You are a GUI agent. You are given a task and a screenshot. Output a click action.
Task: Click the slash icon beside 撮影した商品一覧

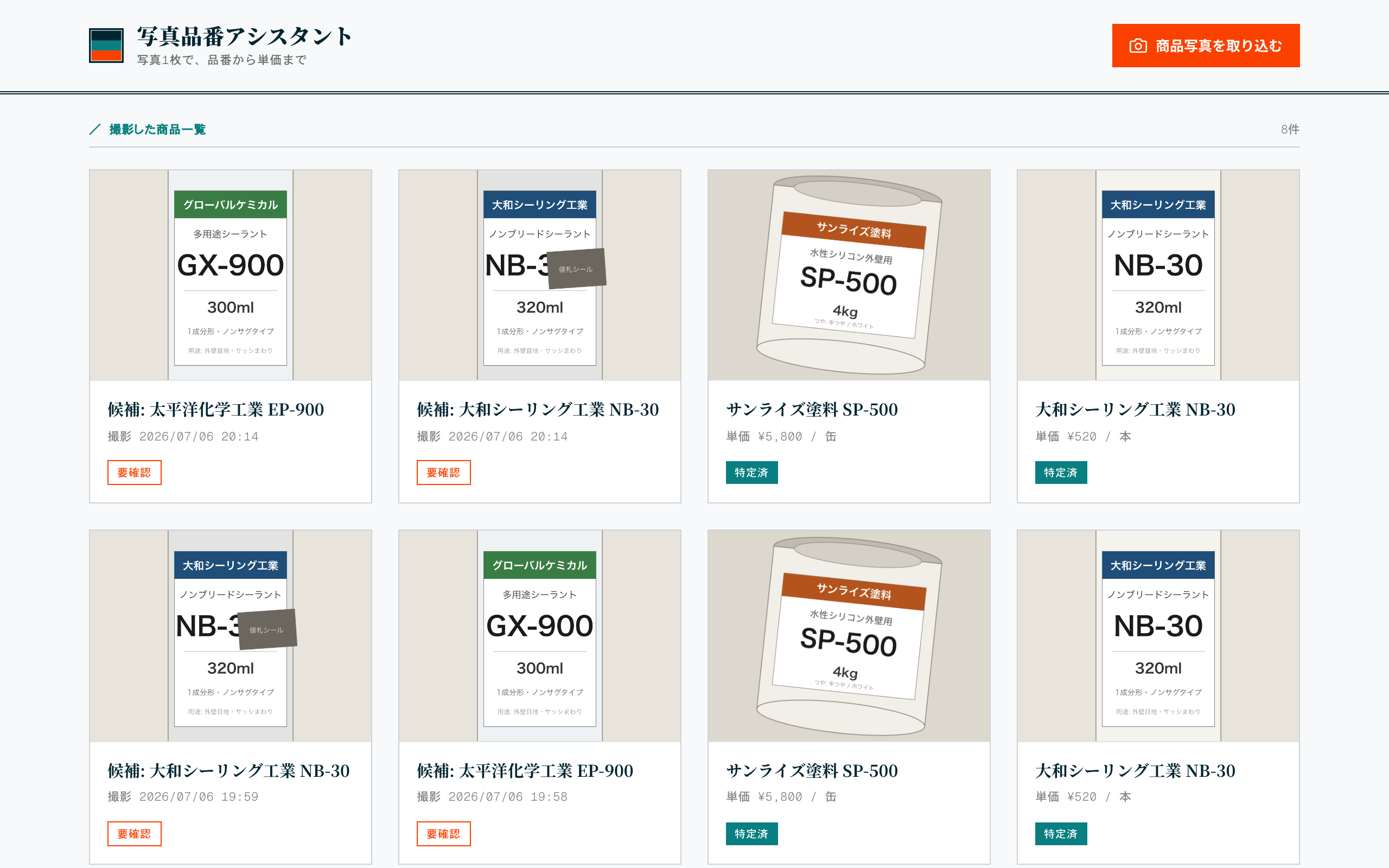pyautogui.click(x=95, y=129)
